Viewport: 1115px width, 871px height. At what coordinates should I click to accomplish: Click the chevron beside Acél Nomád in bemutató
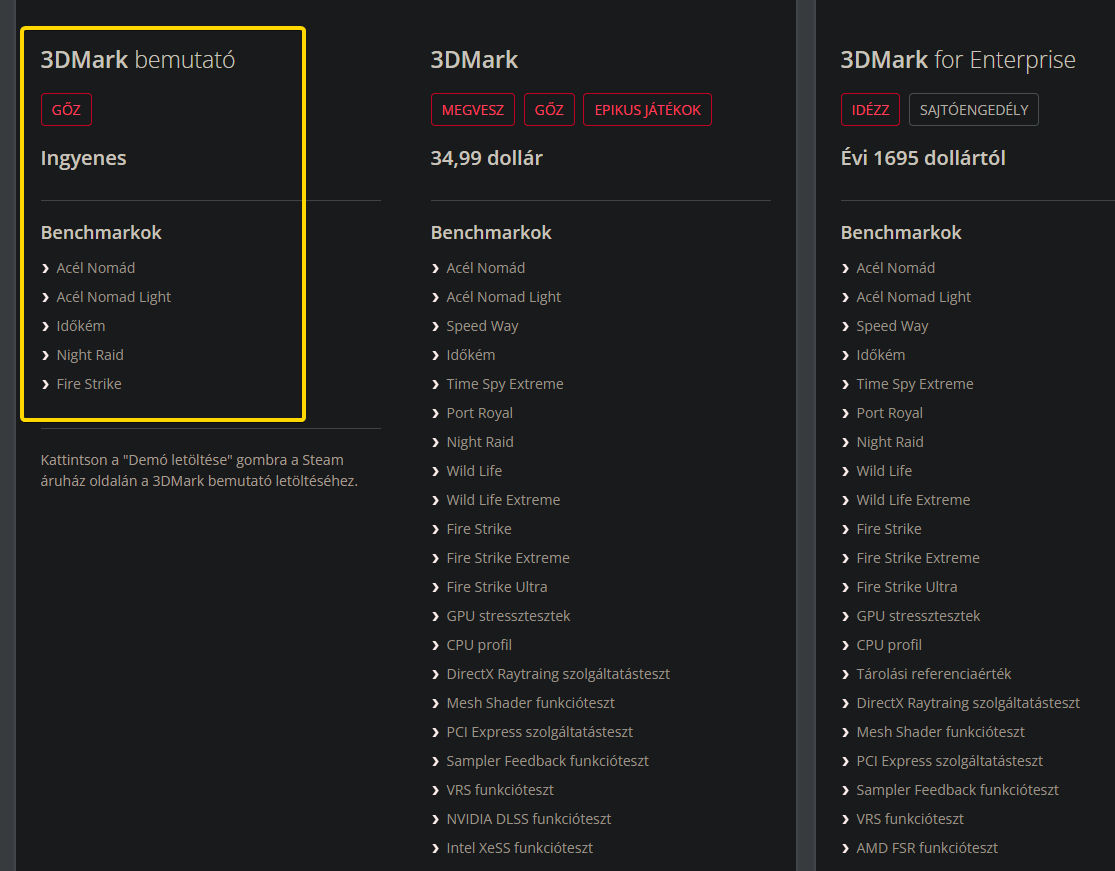coord(46,268)
